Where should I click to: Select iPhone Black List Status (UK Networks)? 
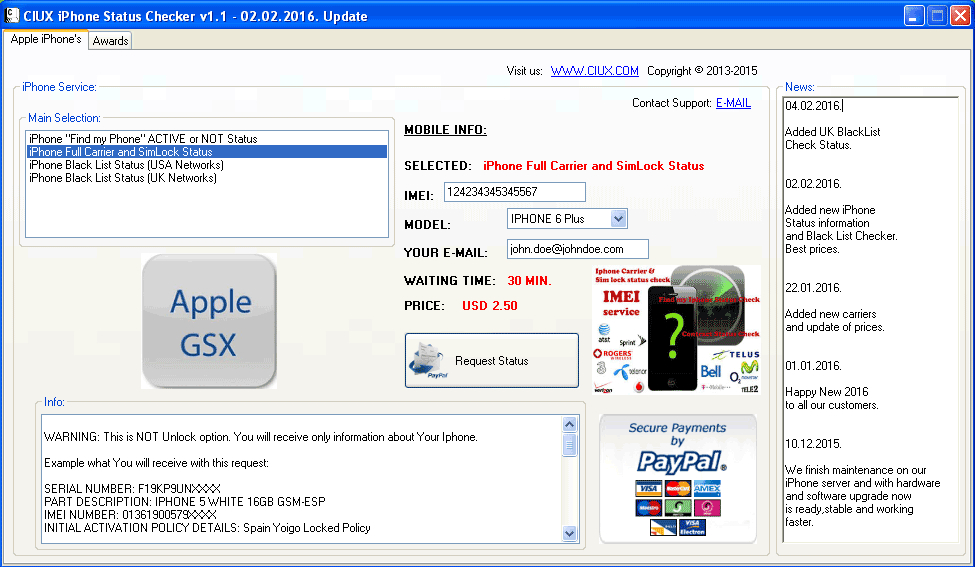[206, 178]
